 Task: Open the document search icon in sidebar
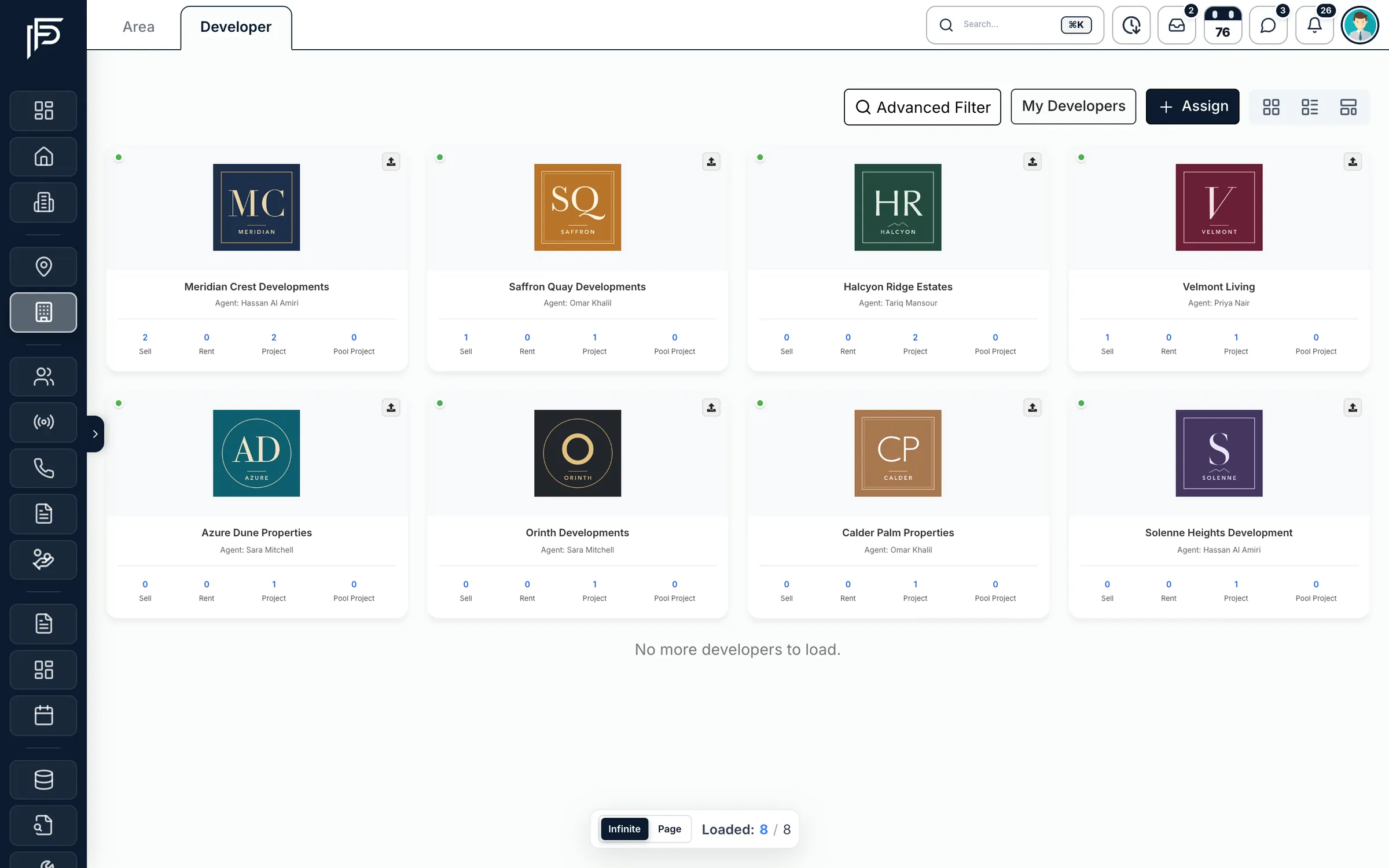point(43,825)
